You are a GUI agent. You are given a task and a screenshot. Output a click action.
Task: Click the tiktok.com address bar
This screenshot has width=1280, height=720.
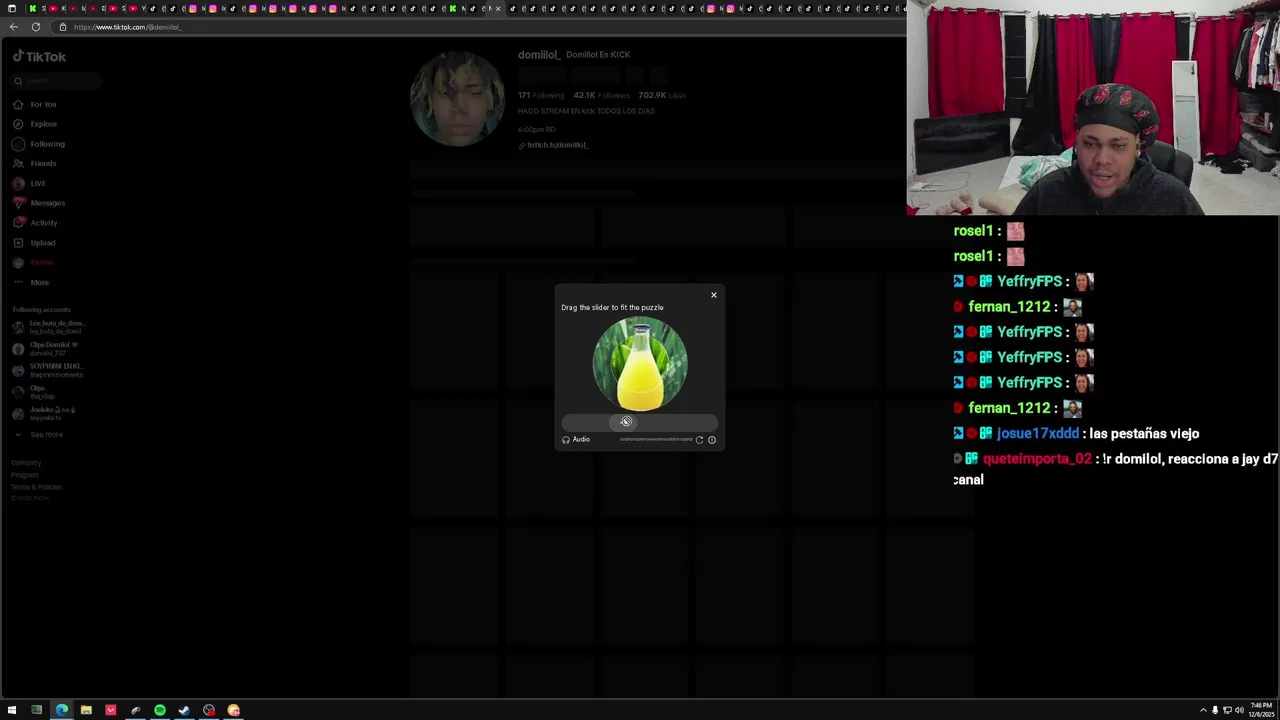click(x=480, y=27)
